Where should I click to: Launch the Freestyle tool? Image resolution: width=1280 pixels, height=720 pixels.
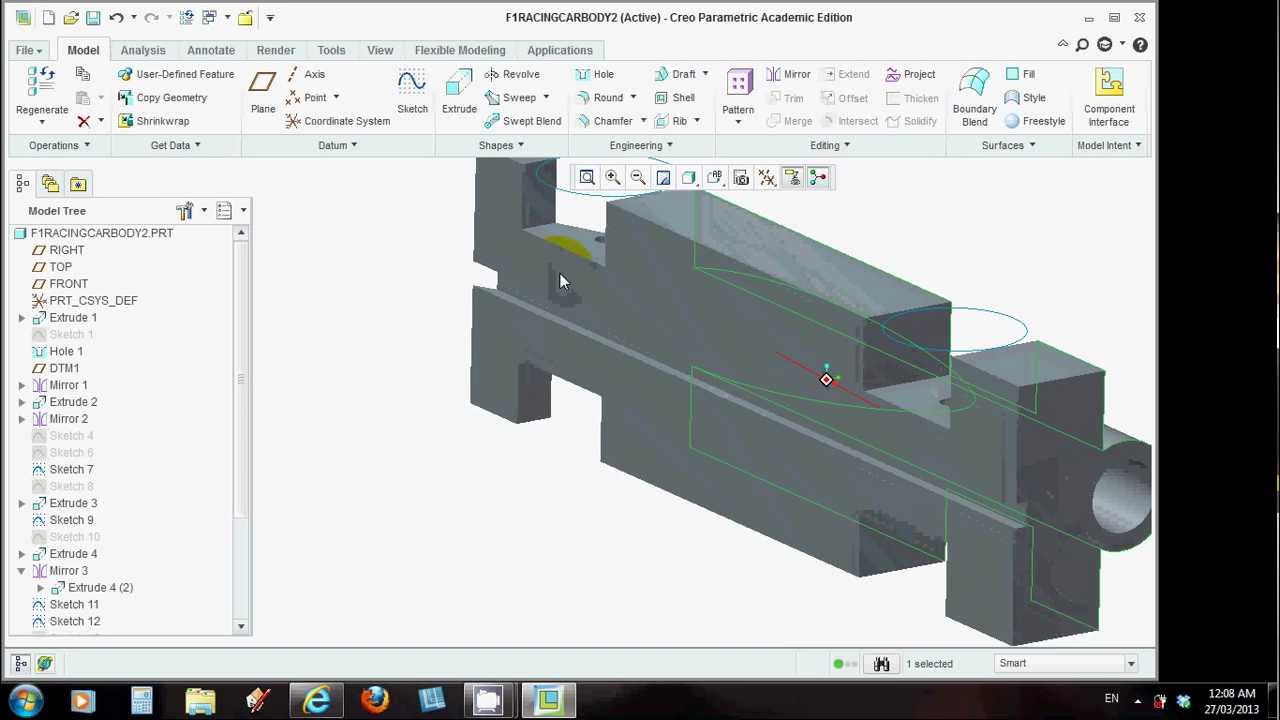tap(1035, 121)
